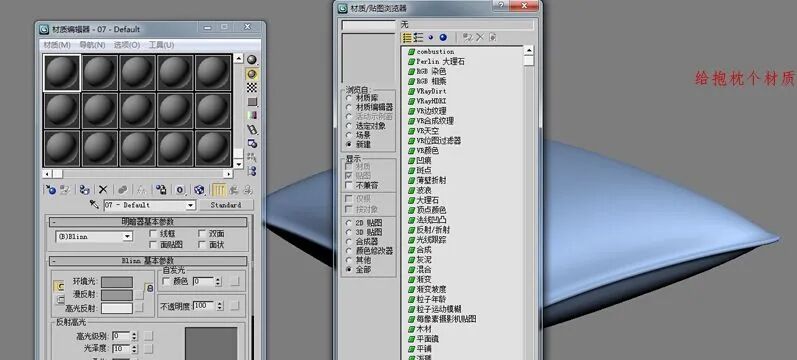Viewport: 797px width, 360px height.
Task: Click the 不透明度 spinner arrows
Action: click(x=220, y=306)
